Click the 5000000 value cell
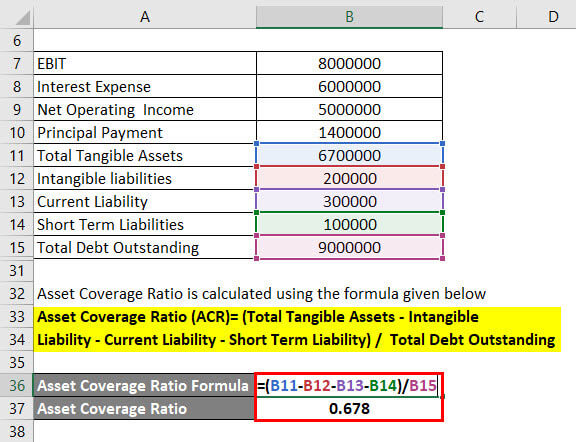576x442 pixels. pos(349,109)
